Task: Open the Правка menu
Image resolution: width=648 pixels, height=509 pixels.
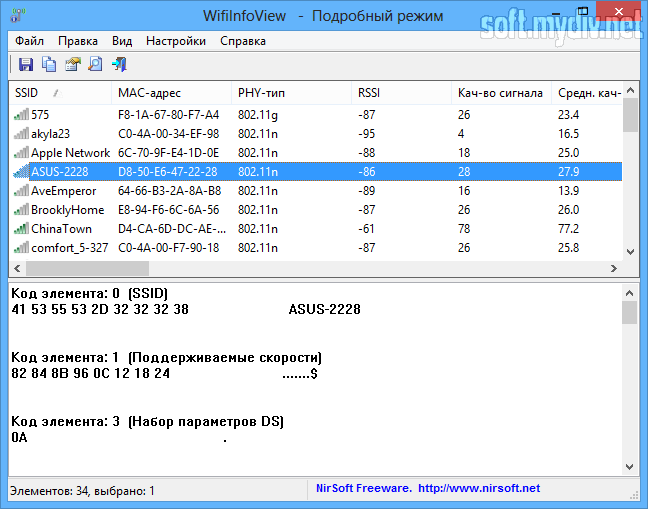Action: (78, 41)
